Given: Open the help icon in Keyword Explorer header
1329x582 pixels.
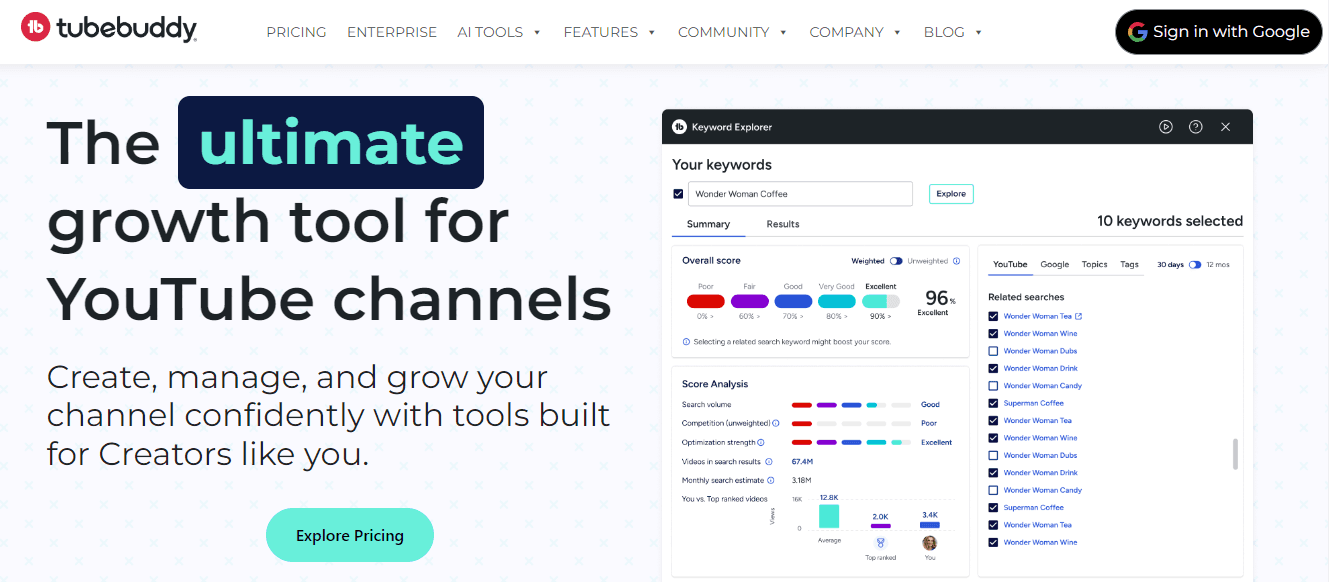Looking at the screenshot, I should tap(1196, 127).
